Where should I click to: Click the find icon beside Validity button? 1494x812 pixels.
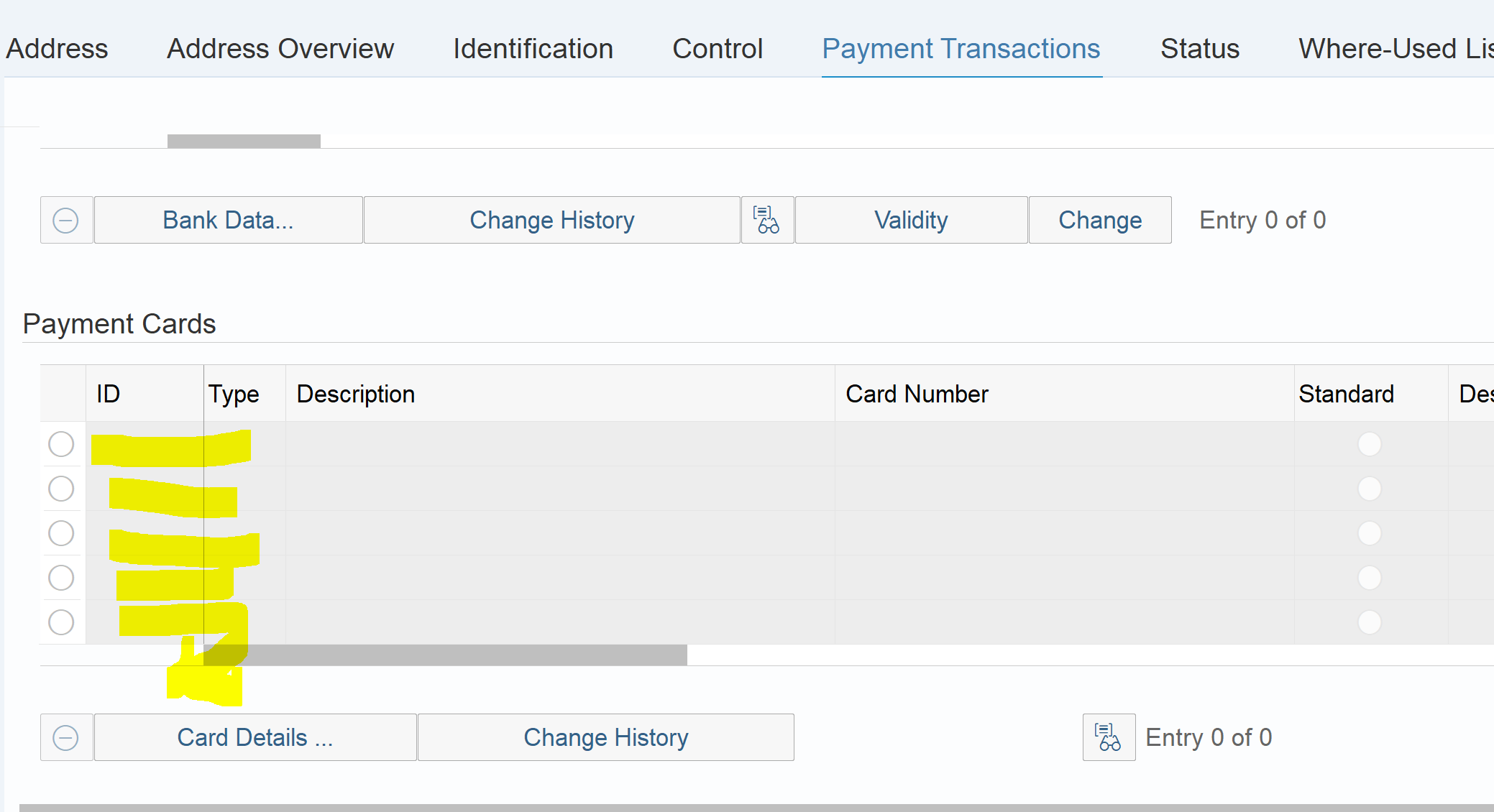pyautogui.click(x=767, y=221)
